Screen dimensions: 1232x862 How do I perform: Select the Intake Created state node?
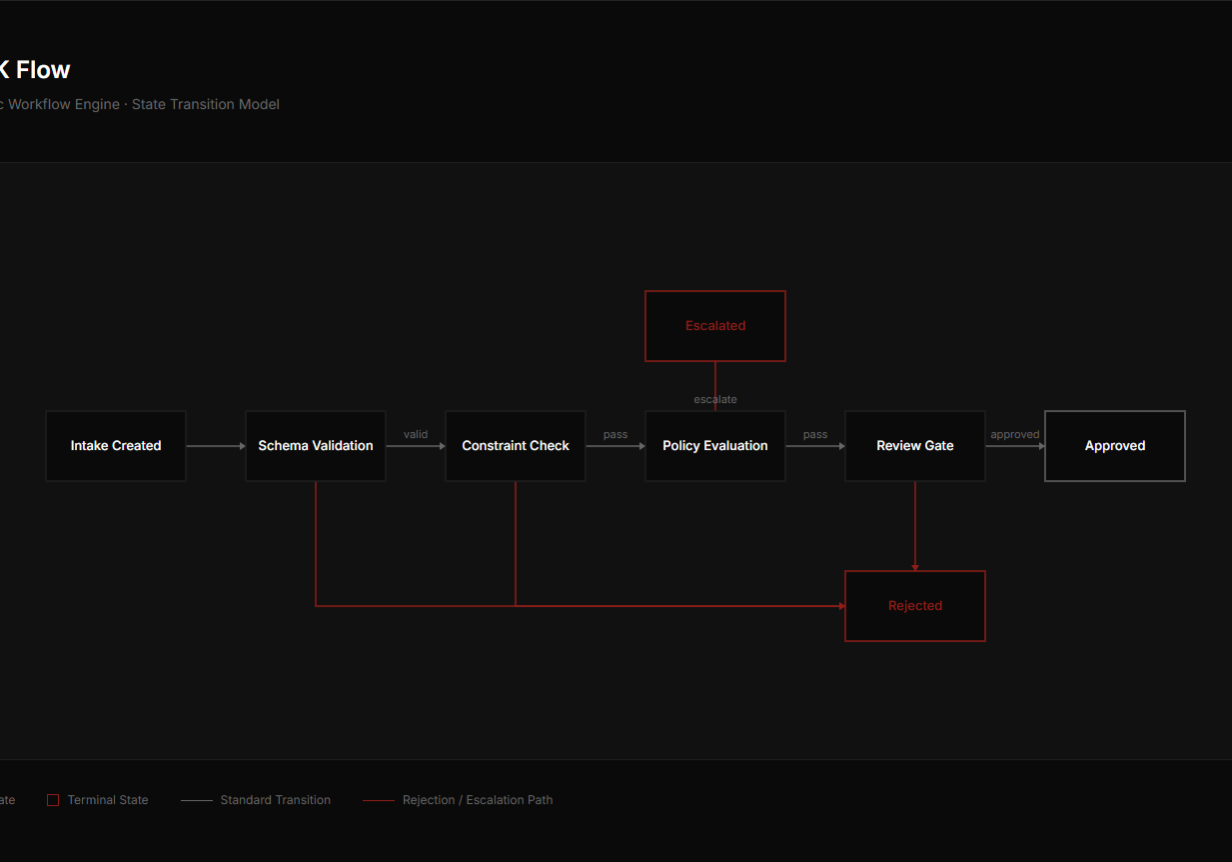(116, 446)
